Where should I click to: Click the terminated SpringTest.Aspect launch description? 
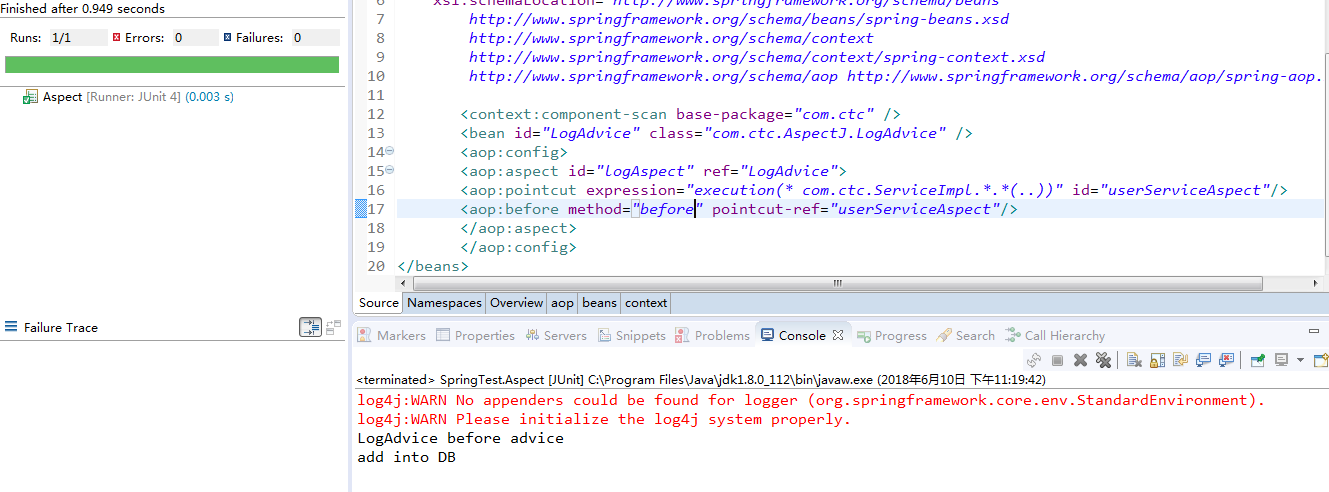pos(701,380)
